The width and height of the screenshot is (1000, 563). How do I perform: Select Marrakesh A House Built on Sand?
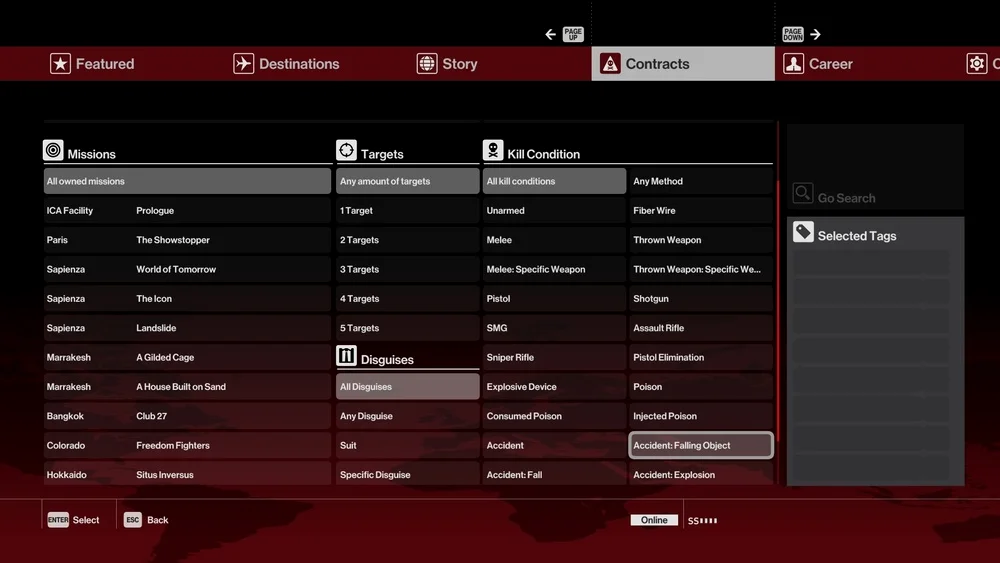click(x=188, y=386)
